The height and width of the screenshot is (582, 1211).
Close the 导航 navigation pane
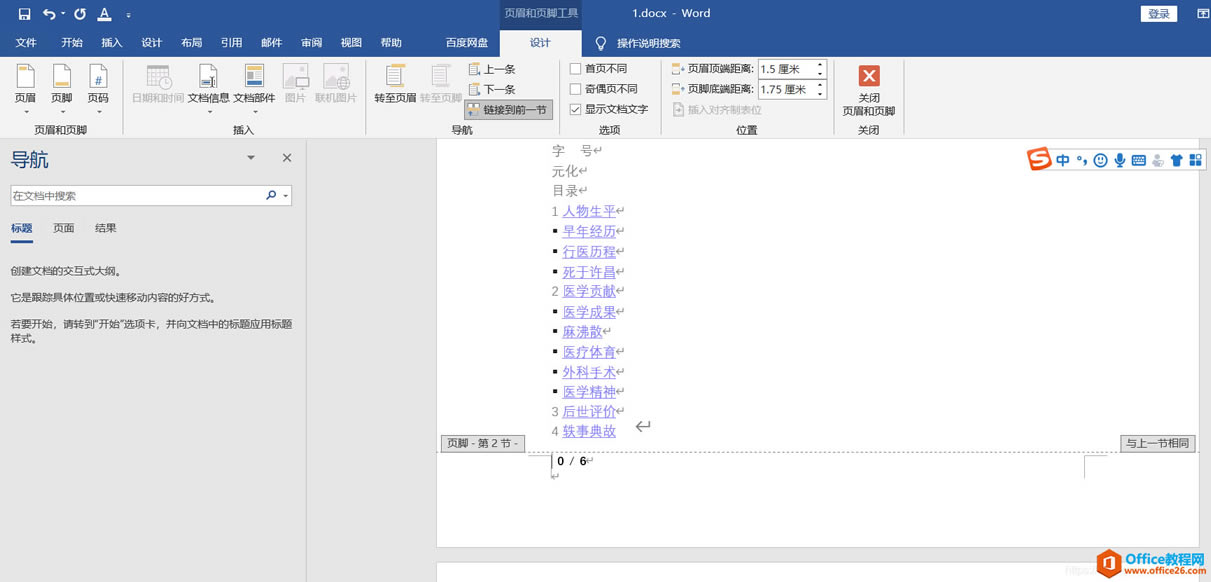tap(287, 158)
